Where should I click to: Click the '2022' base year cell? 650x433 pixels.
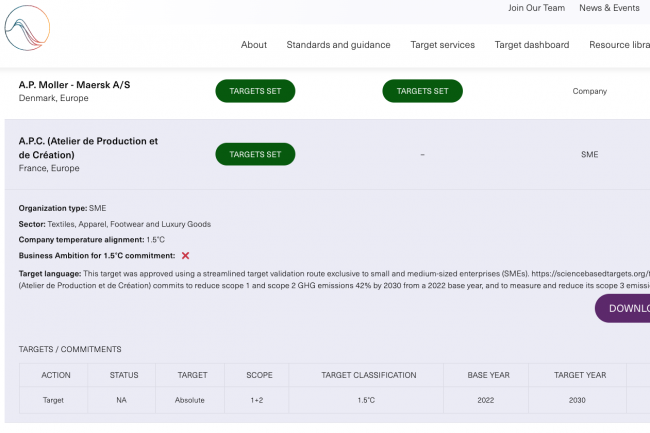(x=485, y=400)
